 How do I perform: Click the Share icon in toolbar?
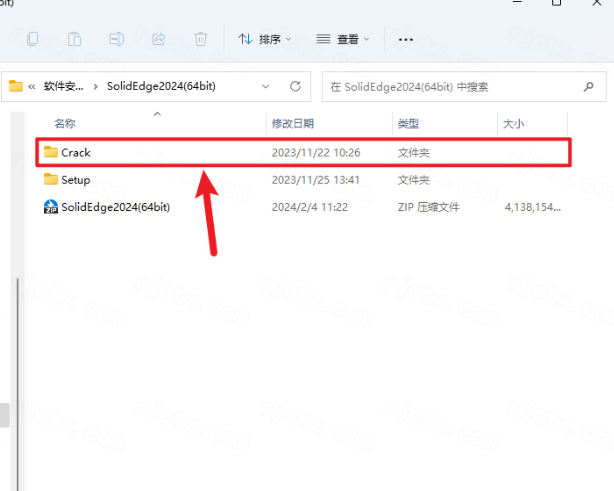tap(158, 39)
